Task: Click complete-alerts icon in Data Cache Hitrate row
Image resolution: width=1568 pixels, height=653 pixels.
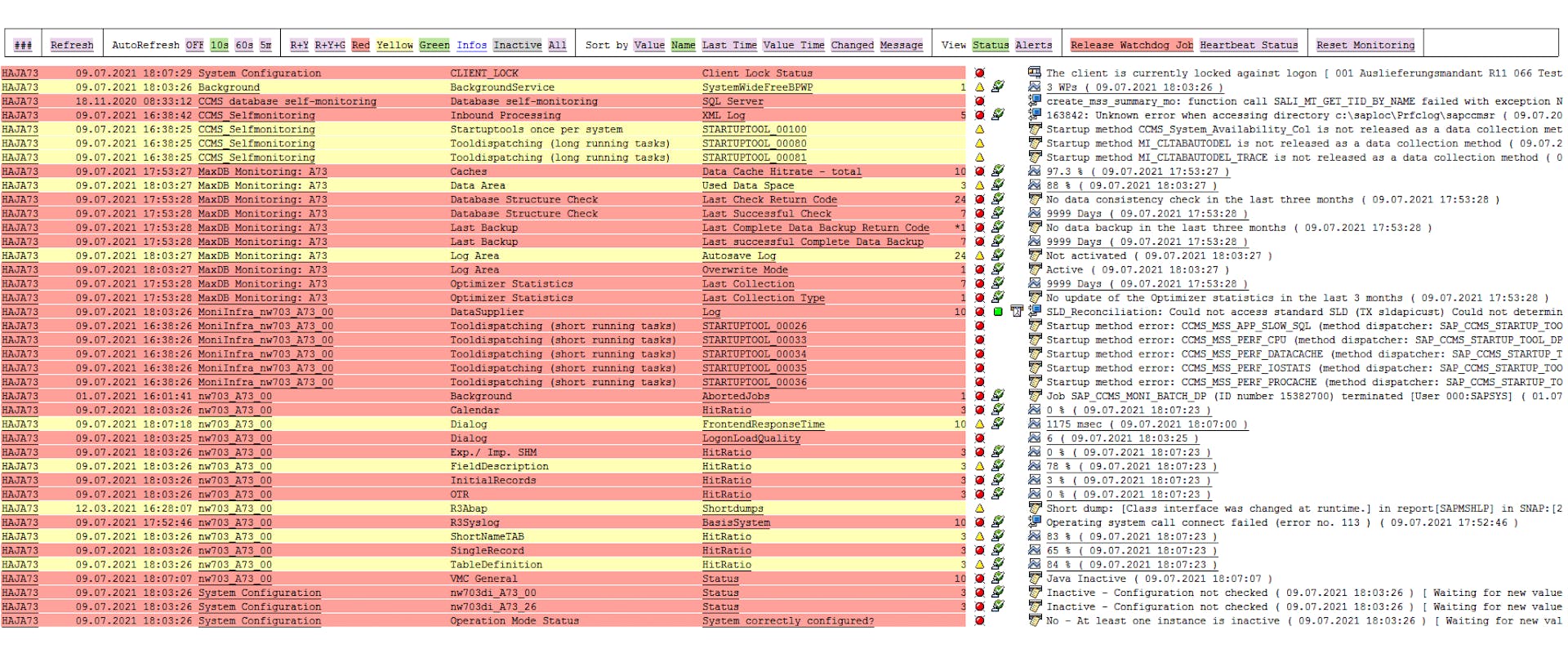Action: tap(997, 171)
